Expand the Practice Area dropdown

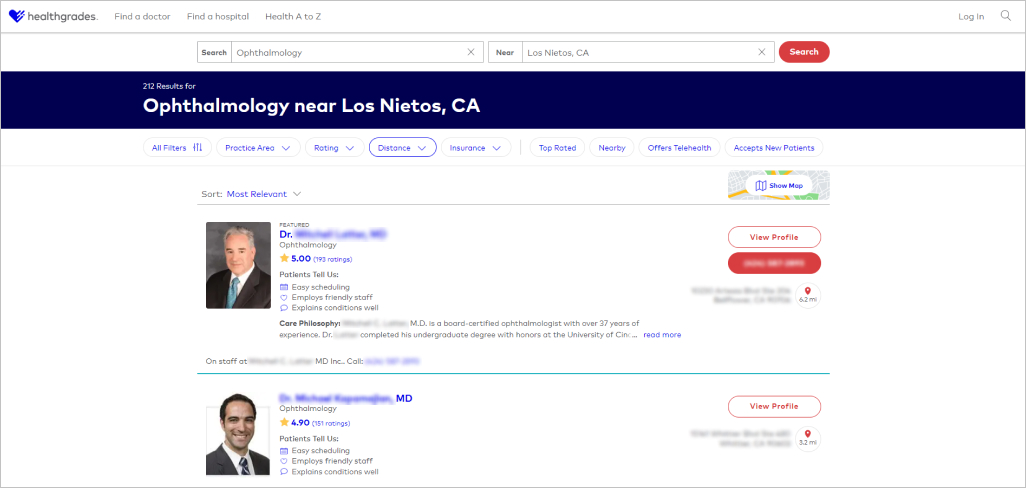pos(257,148)
